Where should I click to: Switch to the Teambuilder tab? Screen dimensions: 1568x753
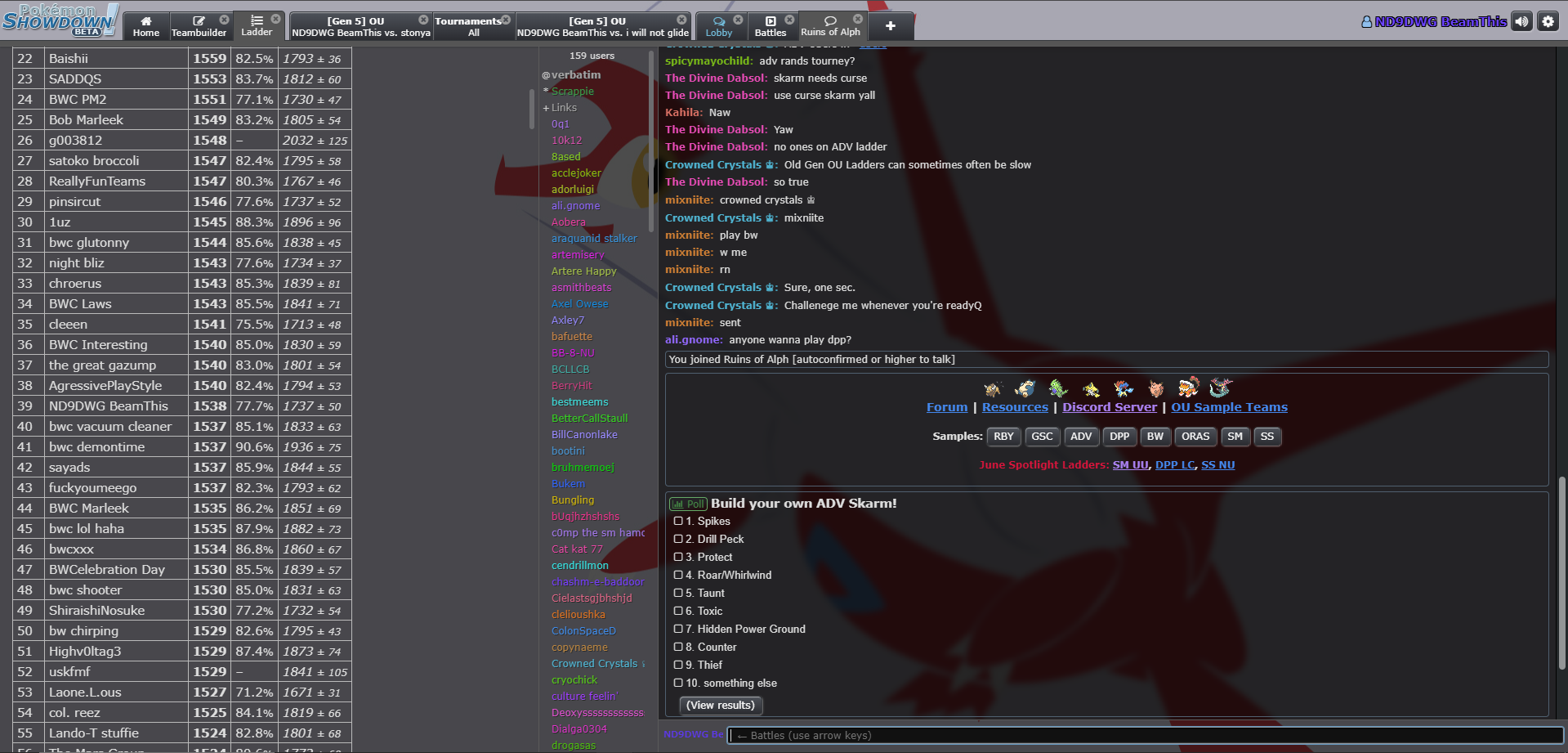click(x=199, y=26)
